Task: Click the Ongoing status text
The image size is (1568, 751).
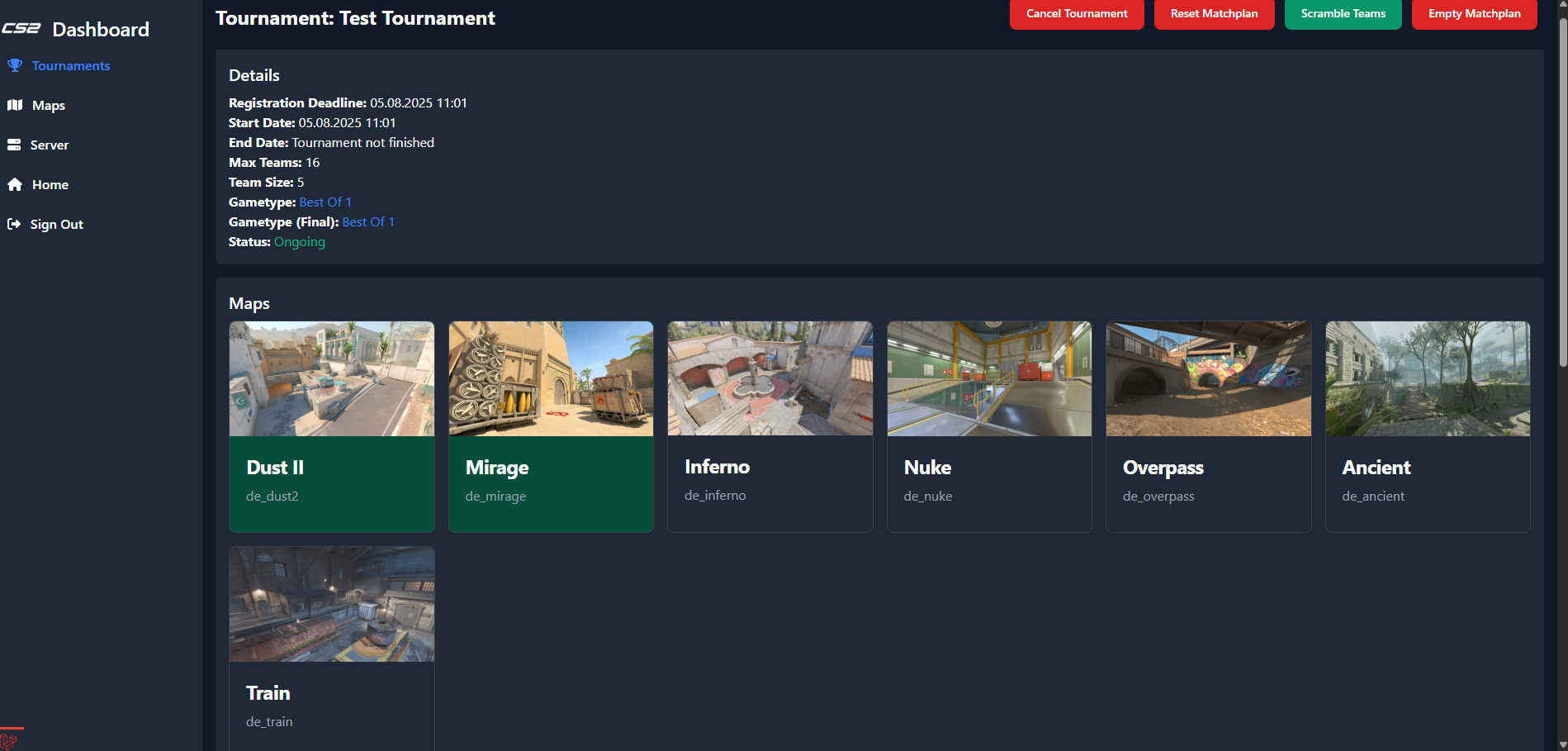Action: point(300,241)
